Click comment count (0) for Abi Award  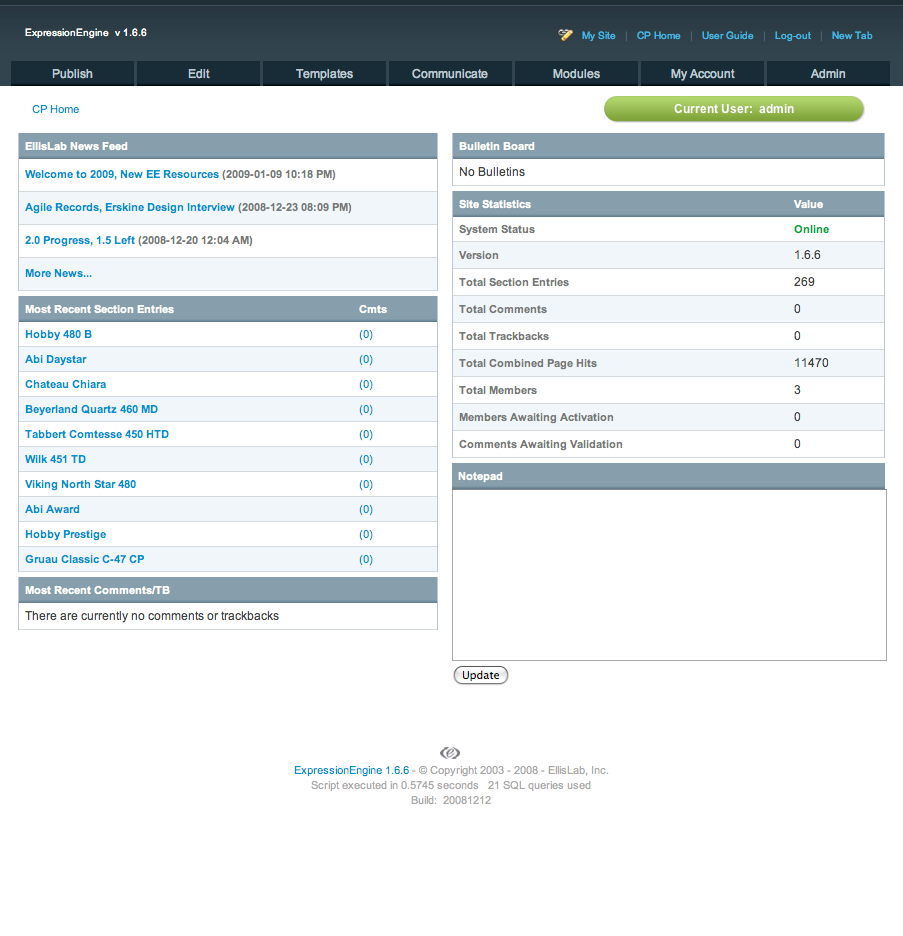point(366,509)
